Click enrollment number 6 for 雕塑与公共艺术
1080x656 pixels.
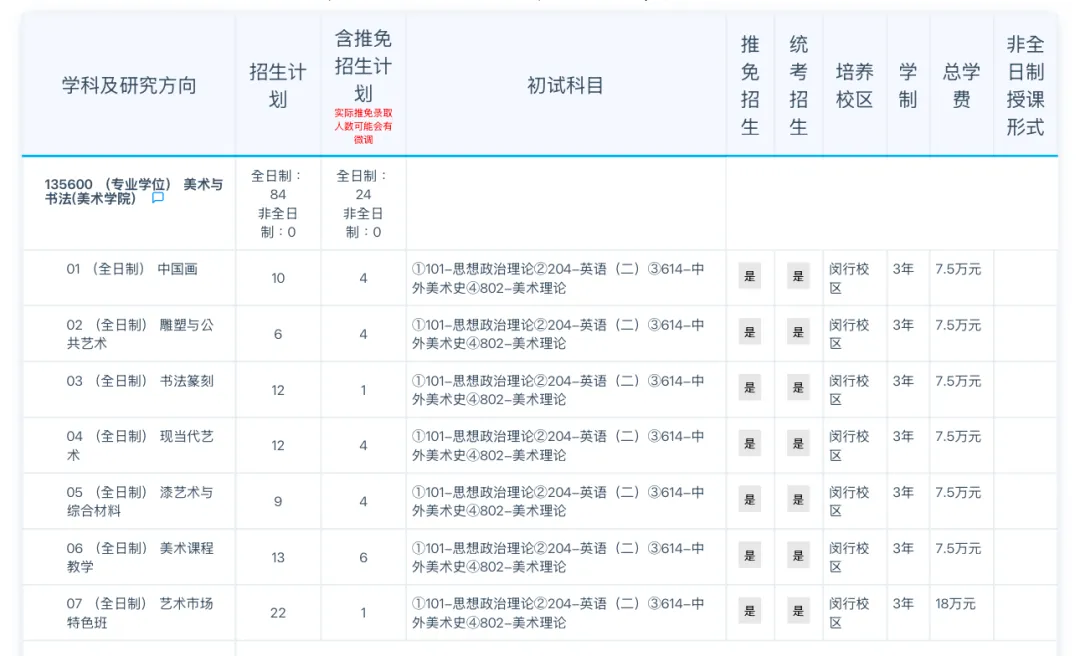[x=278, y=334]
